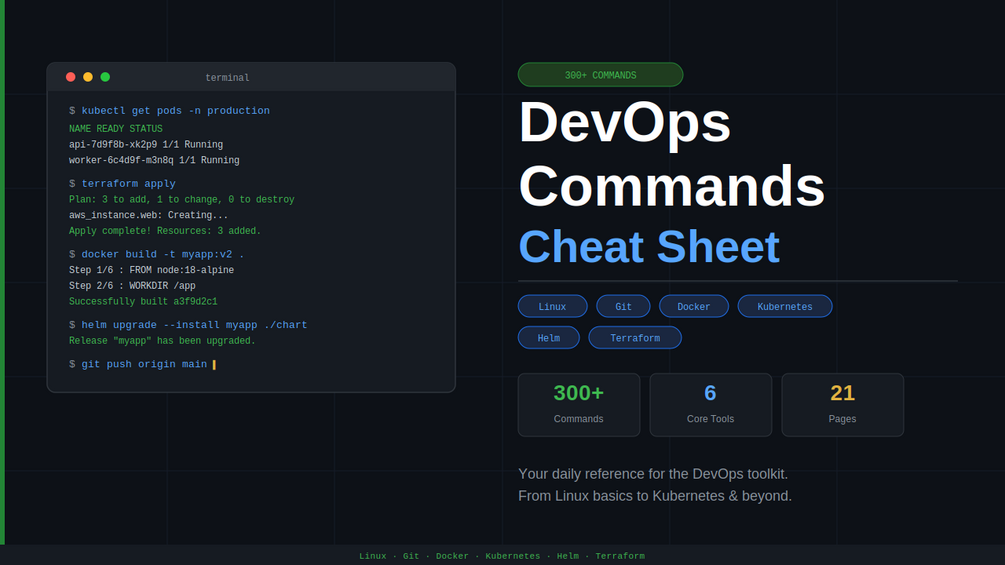Click the 'Release "myapp" has been upgraded.' line
The width and height of the screenshot is (1005, 565).
tap(162, 341)
